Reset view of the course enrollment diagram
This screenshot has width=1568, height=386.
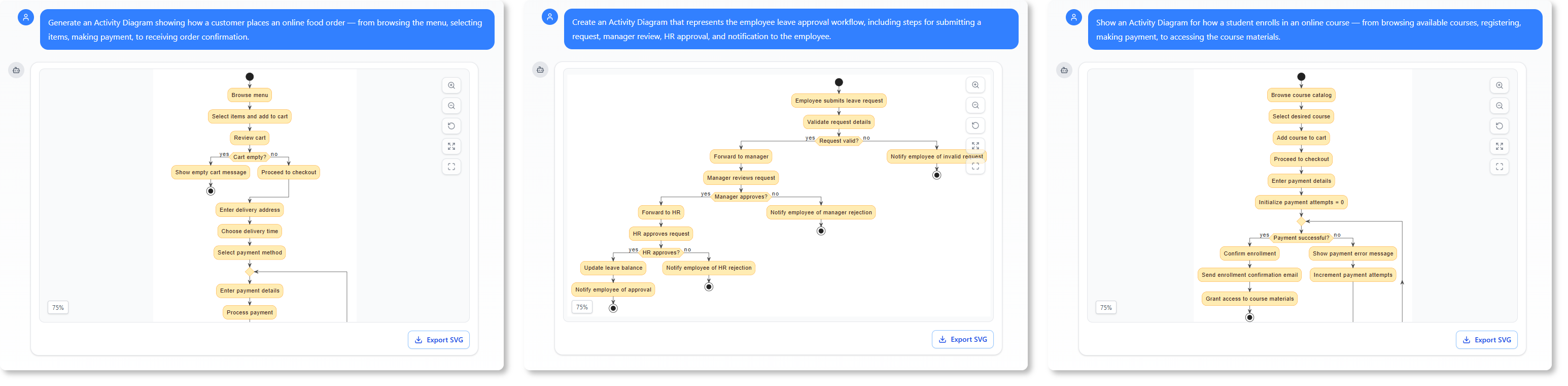click(x=1499, y=126)
